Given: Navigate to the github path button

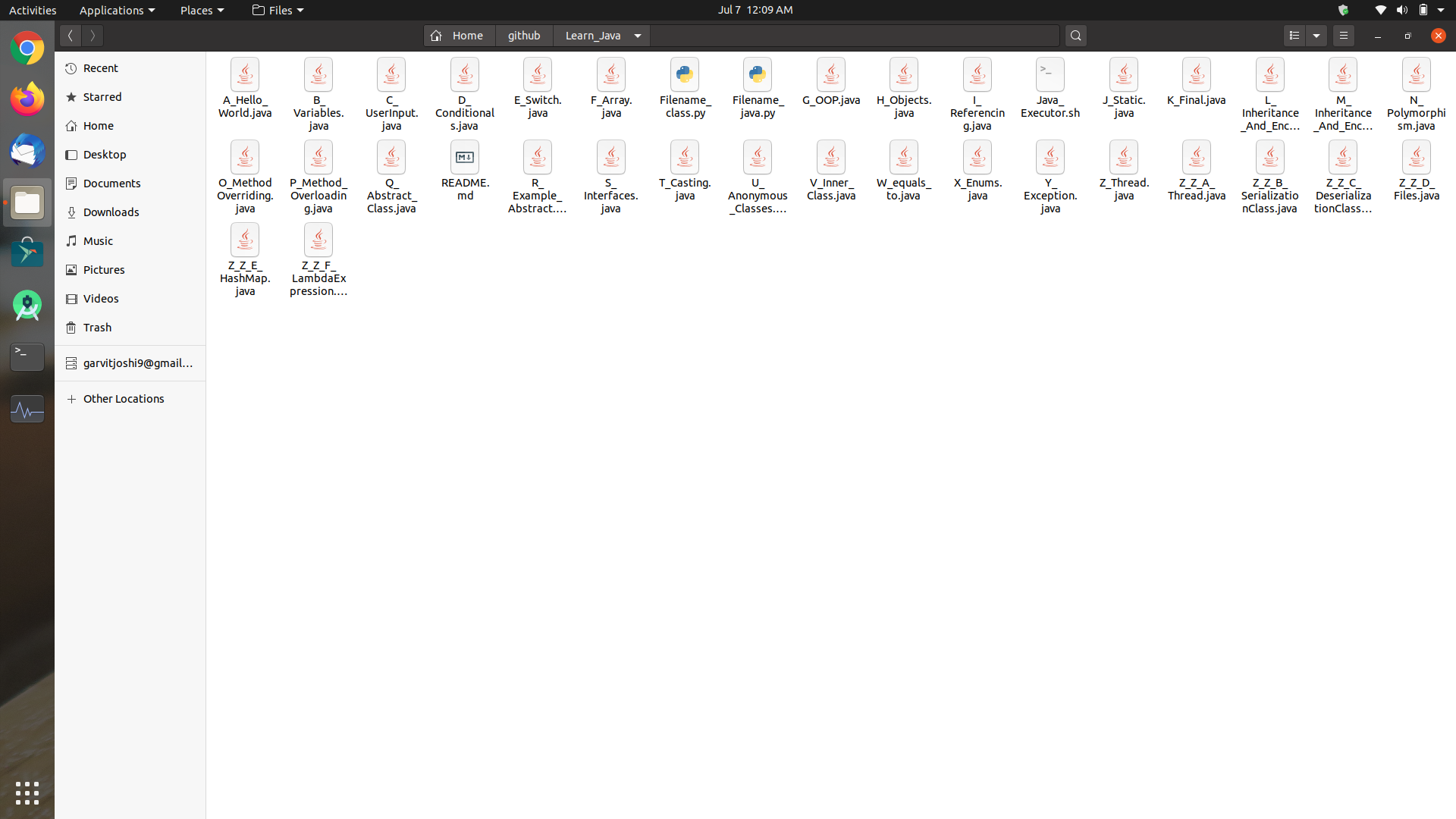Looking at the screenshot, I should tap(524, 36).
